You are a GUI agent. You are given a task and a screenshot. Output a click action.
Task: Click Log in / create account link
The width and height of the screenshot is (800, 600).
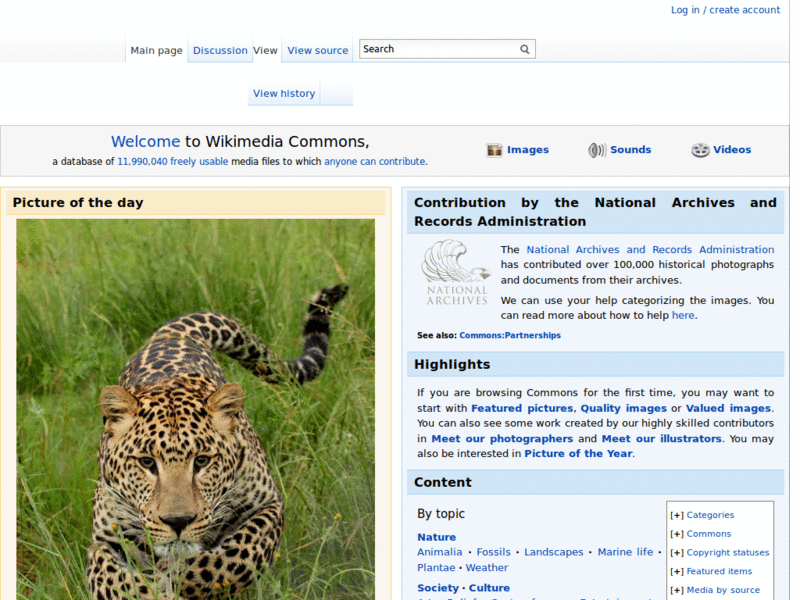tap(725, 10)
